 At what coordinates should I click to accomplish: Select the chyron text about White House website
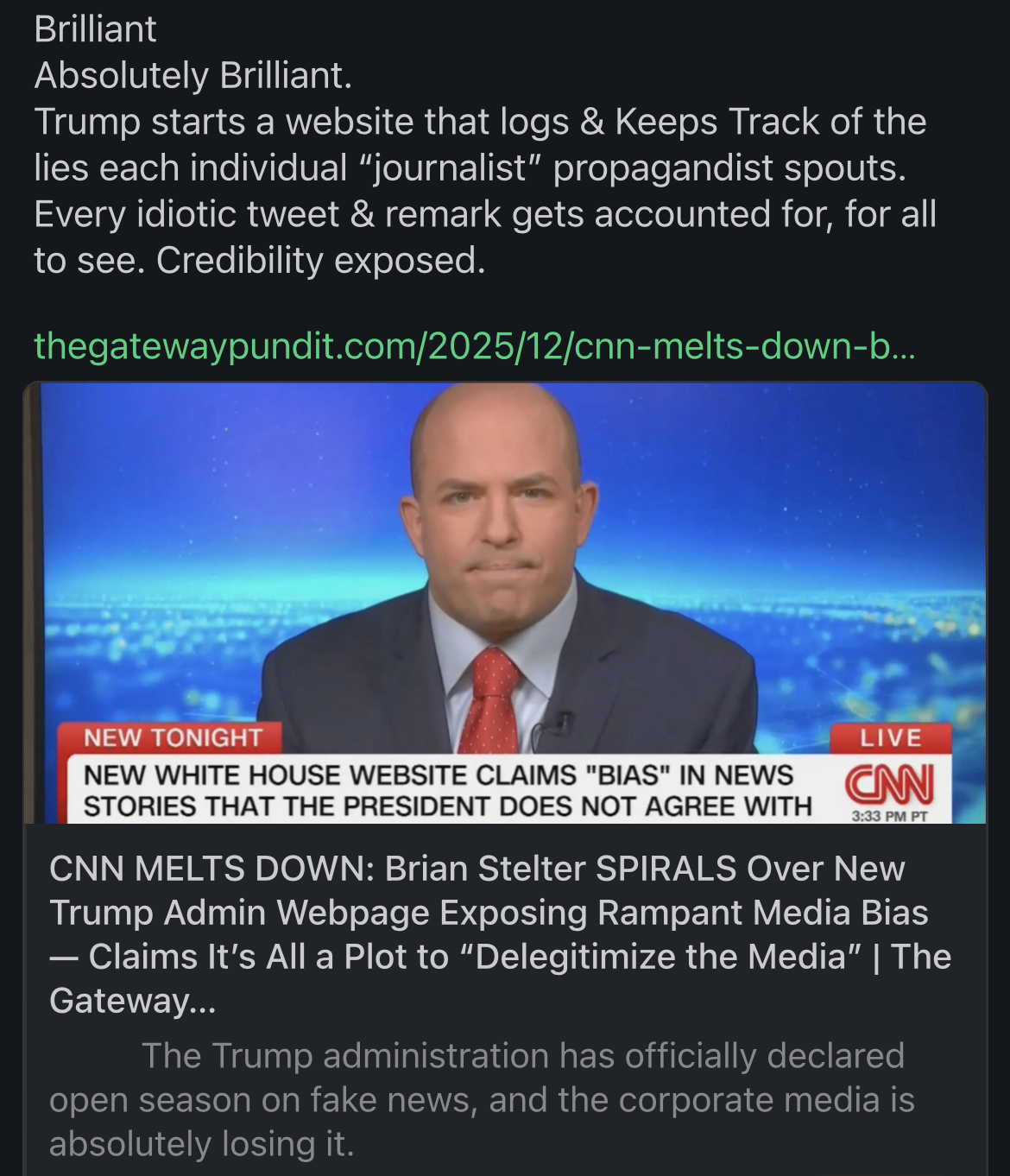pos(447,791)
